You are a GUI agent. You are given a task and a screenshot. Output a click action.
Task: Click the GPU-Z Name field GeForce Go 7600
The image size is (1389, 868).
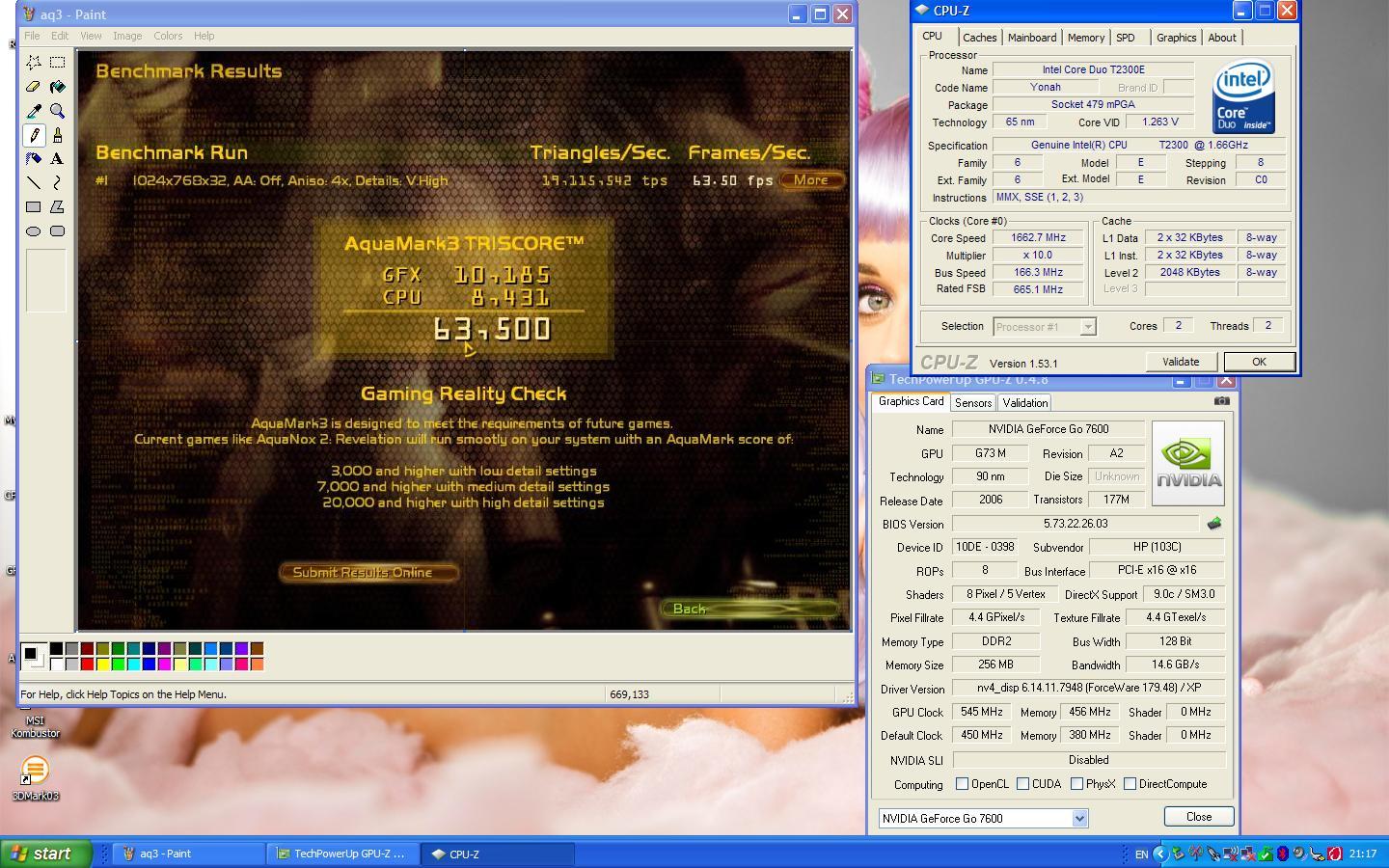pyautogui.click(x=1049, y=429)
